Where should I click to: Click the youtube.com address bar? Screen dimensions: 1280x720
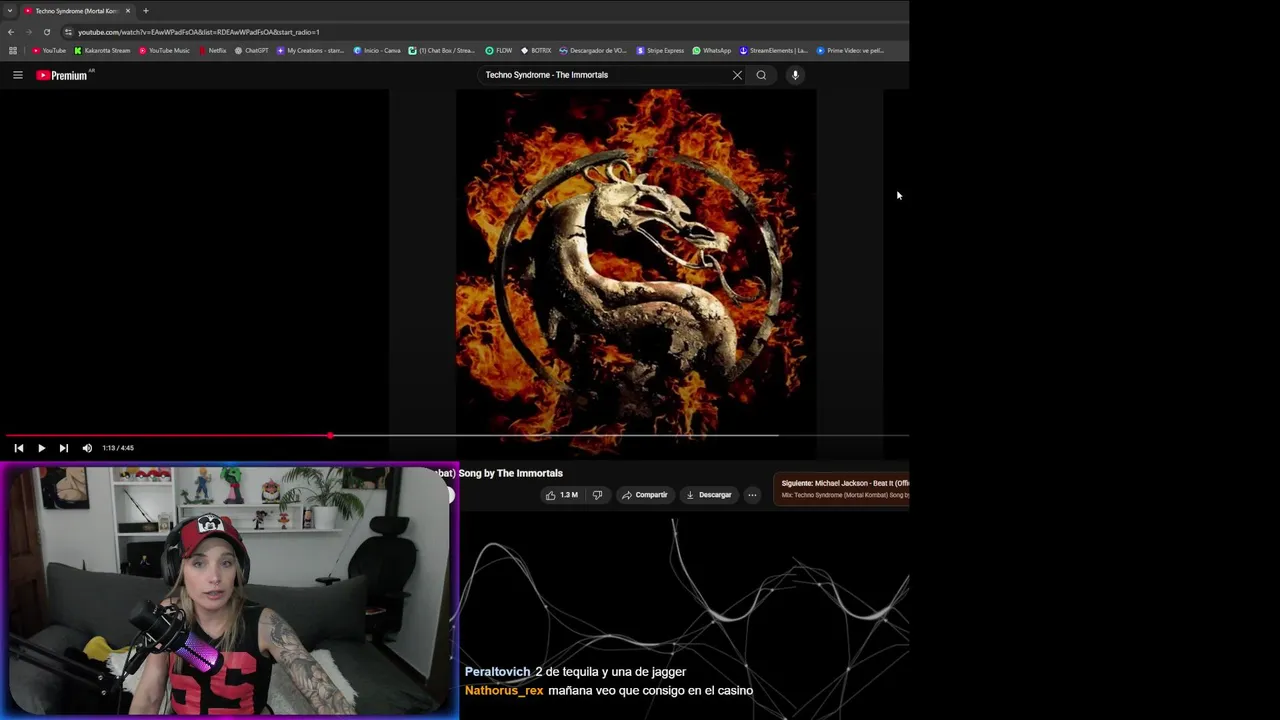point(199,32)
